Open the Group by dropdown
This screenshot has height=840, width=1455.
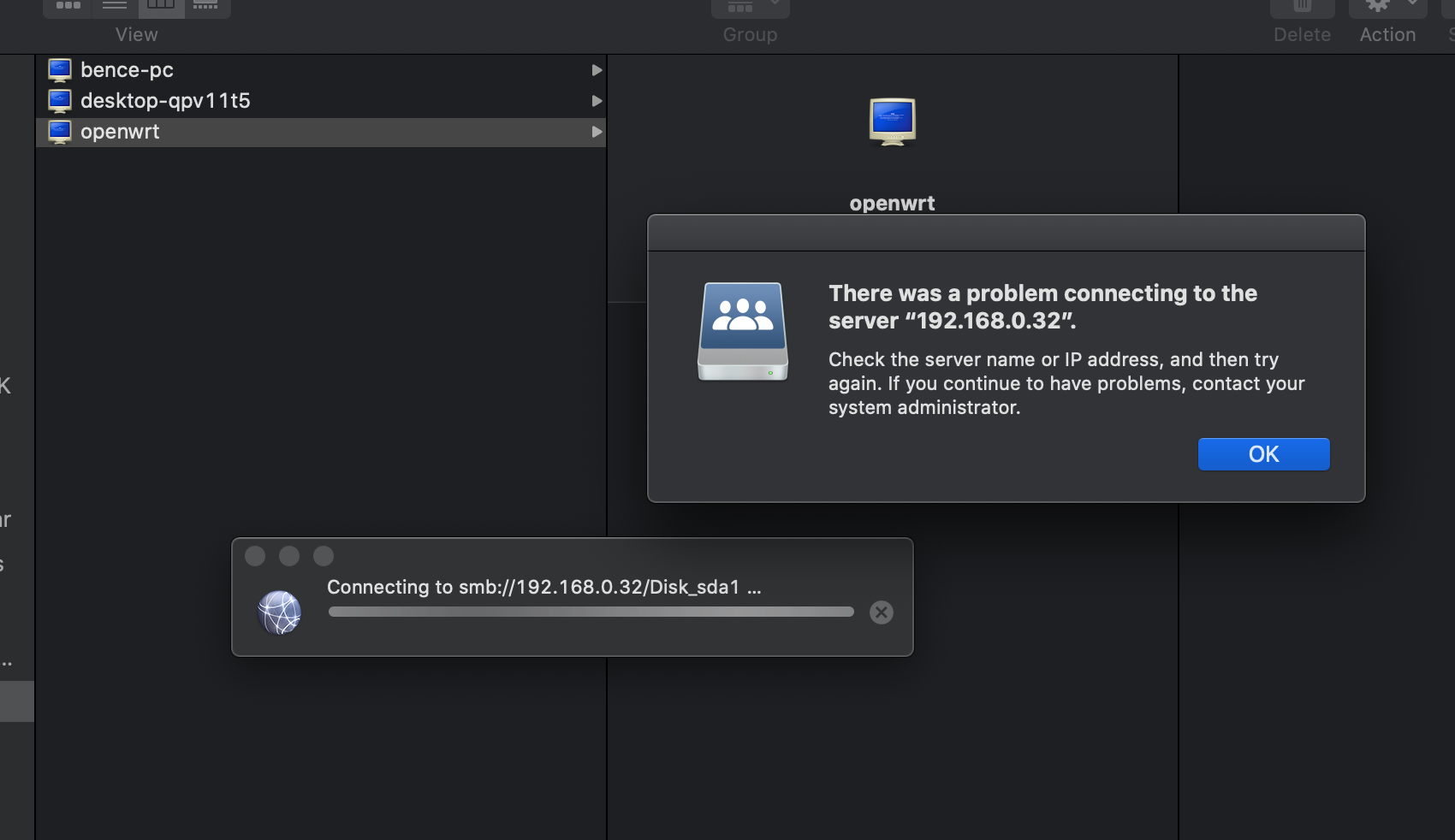point(750,8)
